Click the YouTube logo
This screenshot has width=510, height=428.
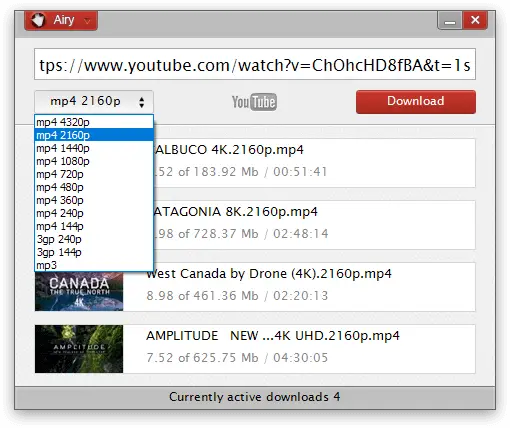(x=254, y=102)
